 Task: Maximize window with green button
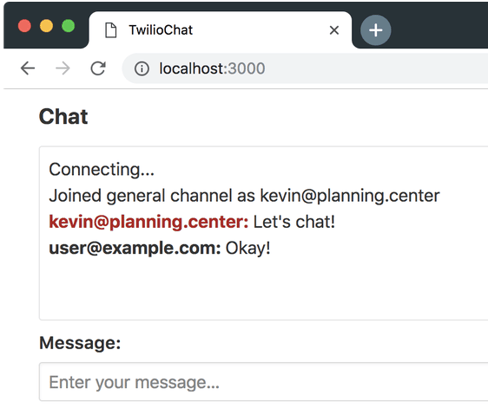point(68,26)
